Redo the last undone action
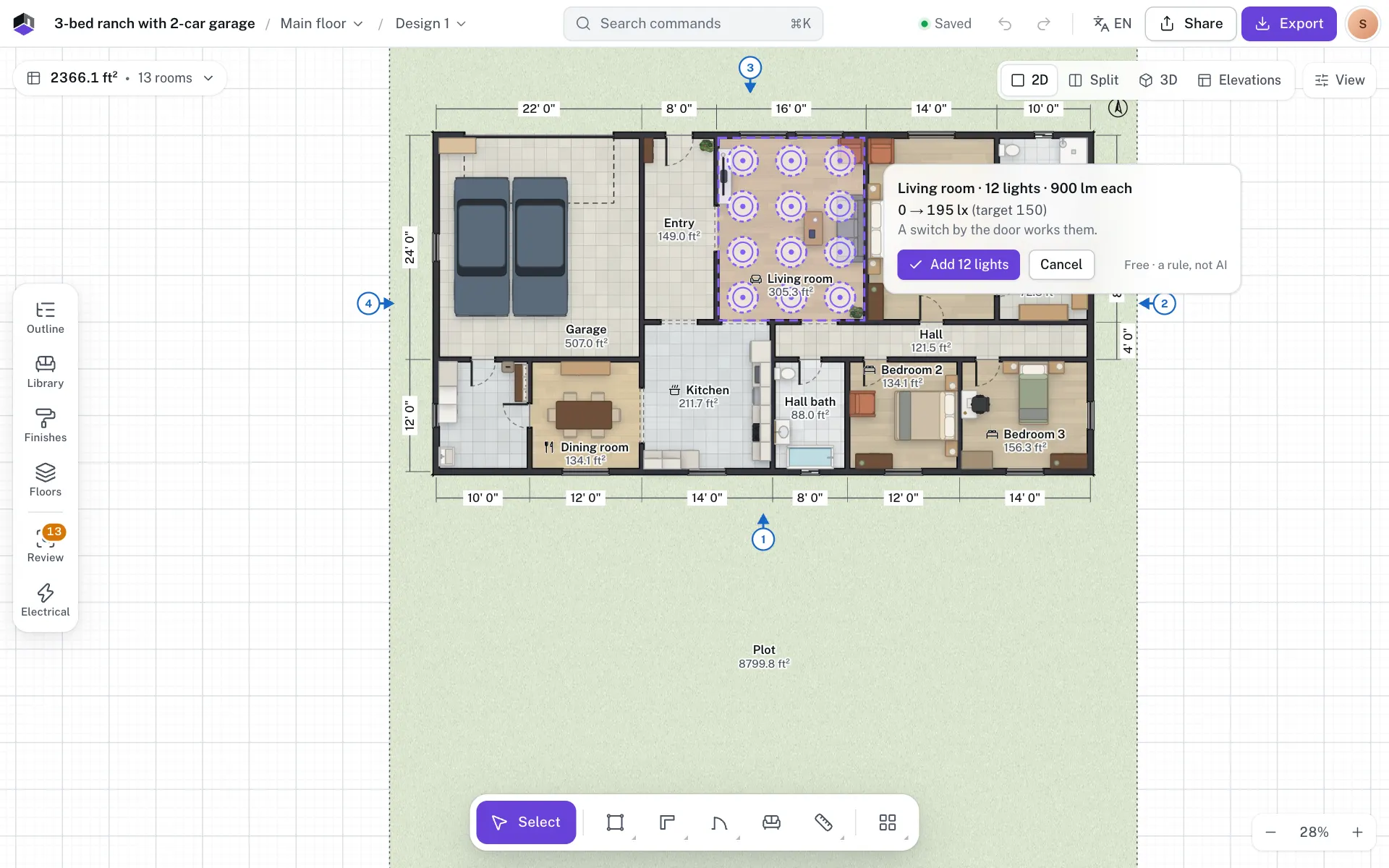This screenshot has height=868, width=1389. point(1043,24)
